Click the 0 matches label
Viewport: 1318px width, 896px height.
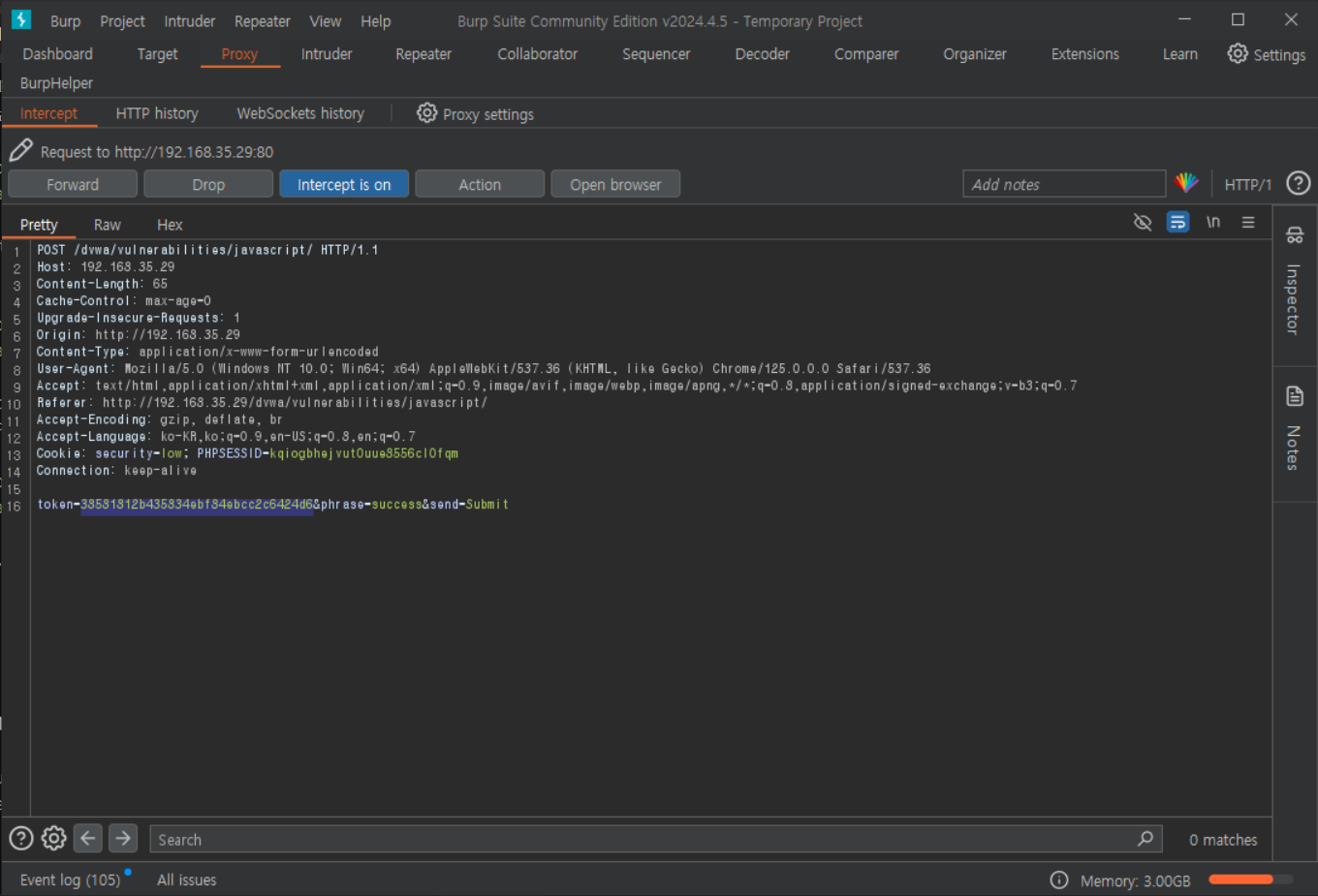pyautogui.click(x=1223, y=840)
